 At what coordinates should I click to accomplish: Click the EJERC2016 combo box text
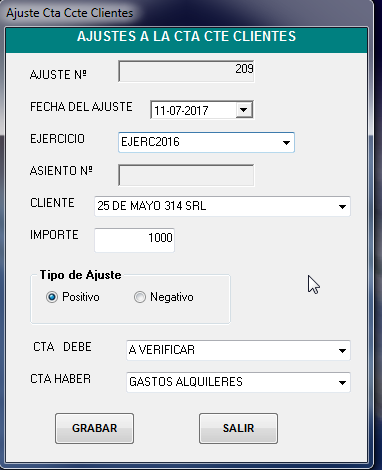coord(150,142)
